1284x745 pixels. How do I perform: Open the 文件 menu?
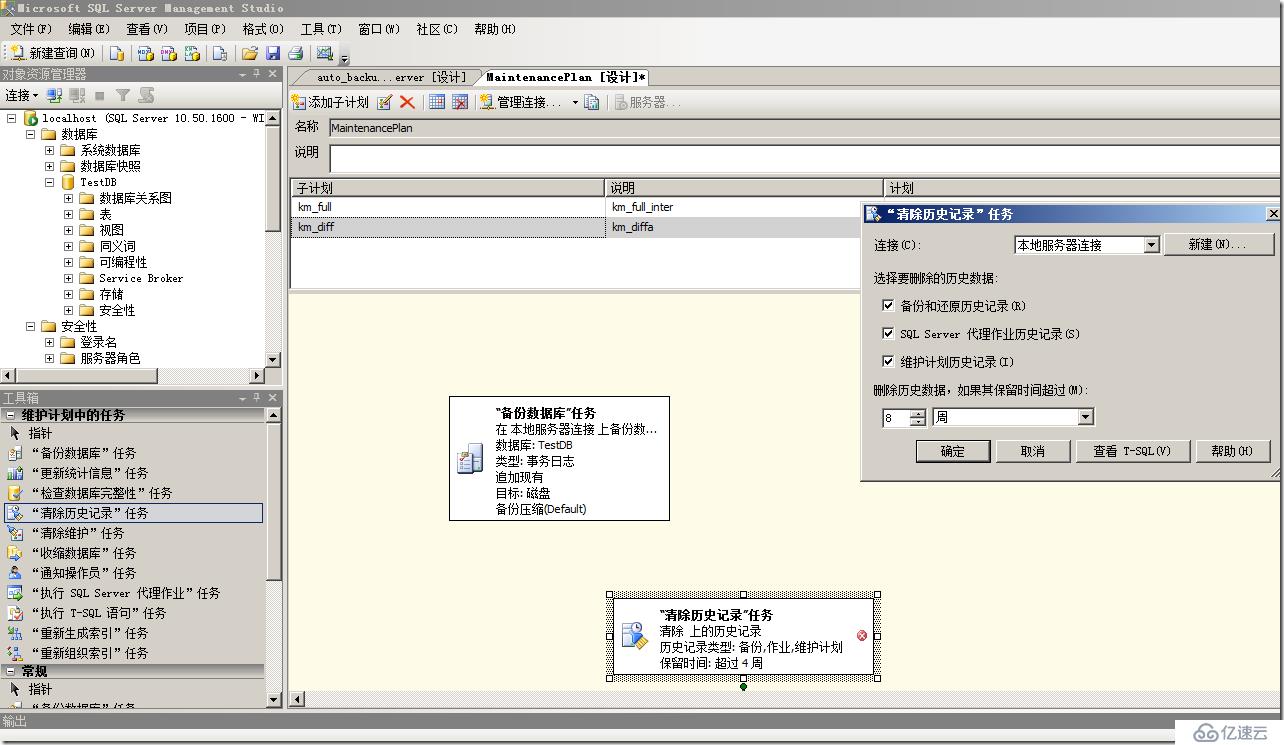(x=30, y=29)
